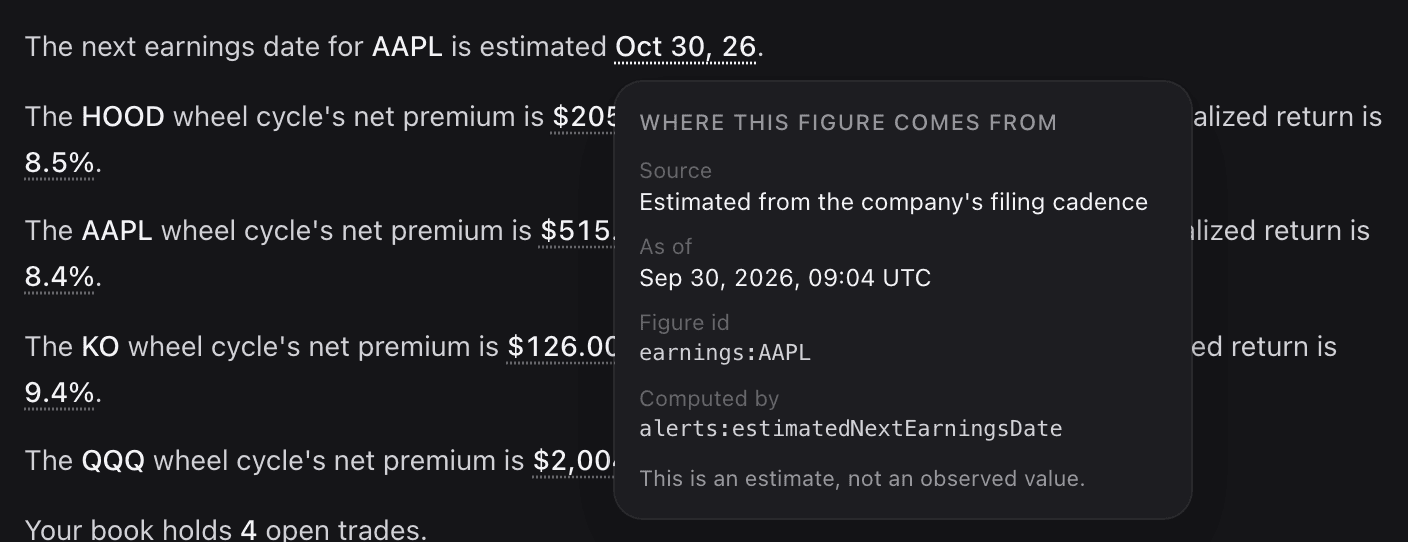Click the 8.4% annualized return value
The width and height of the screenshot is (1408, 542).
60,277
